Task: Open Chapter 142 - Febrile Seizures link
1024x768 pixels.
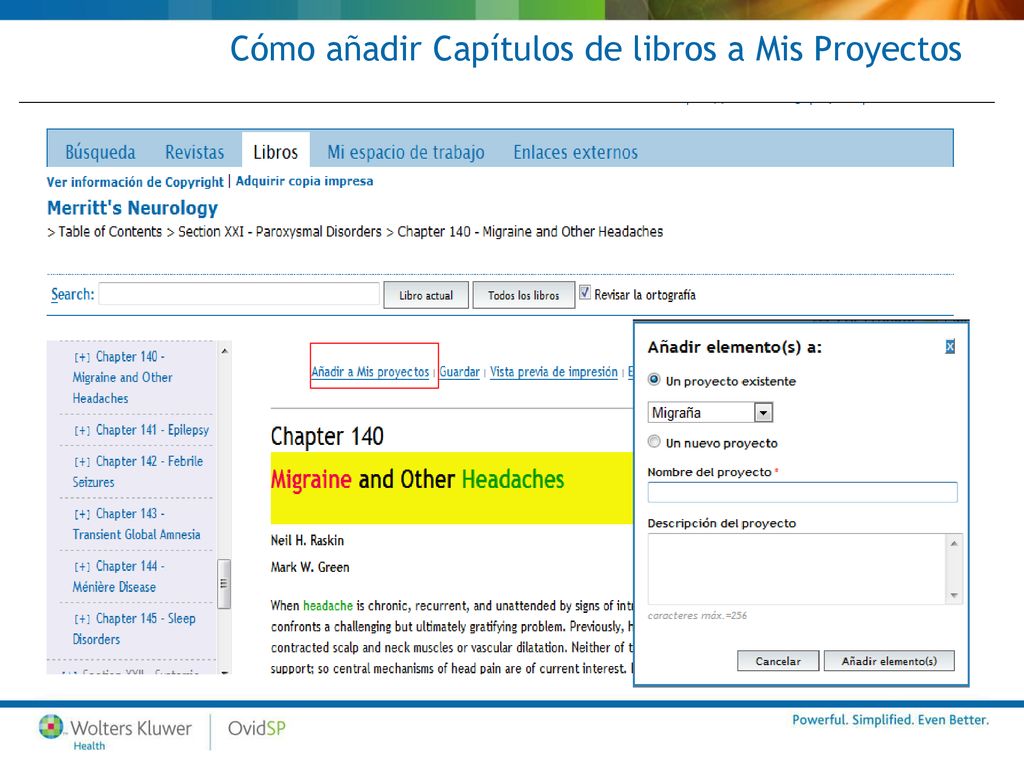Action: click(138, 472)
